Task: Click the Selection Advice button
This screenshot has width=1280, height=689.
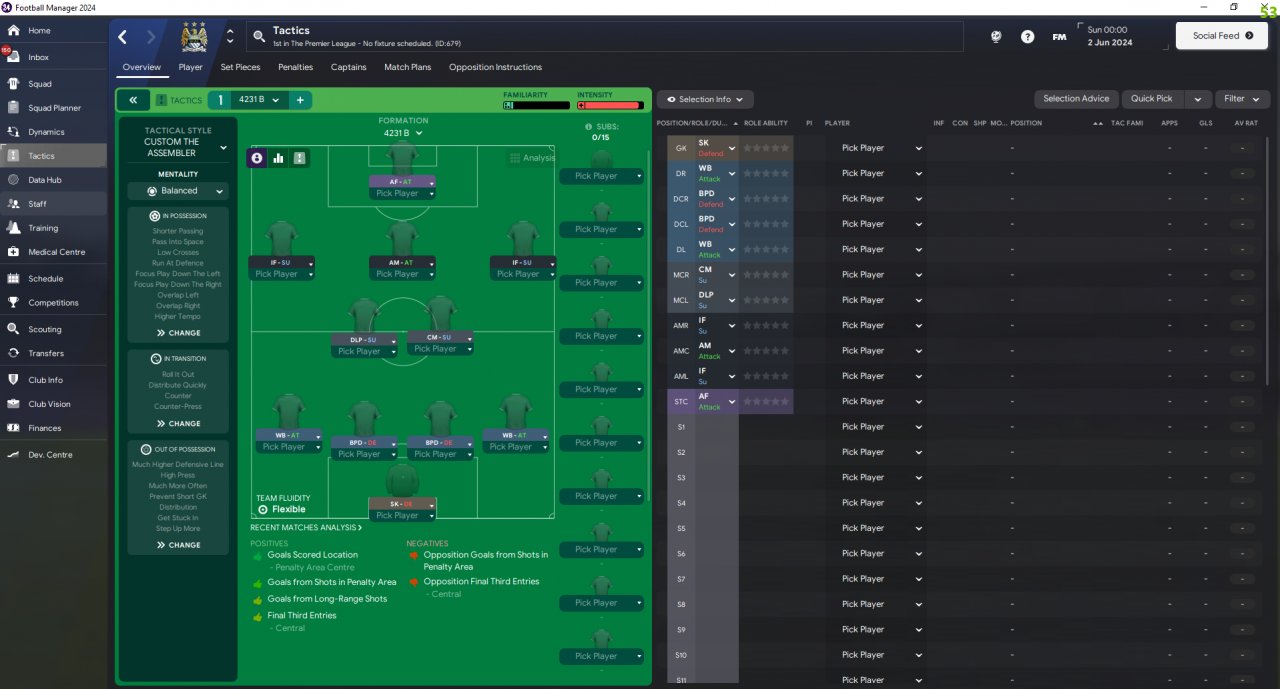Action: pos(1076,99)
